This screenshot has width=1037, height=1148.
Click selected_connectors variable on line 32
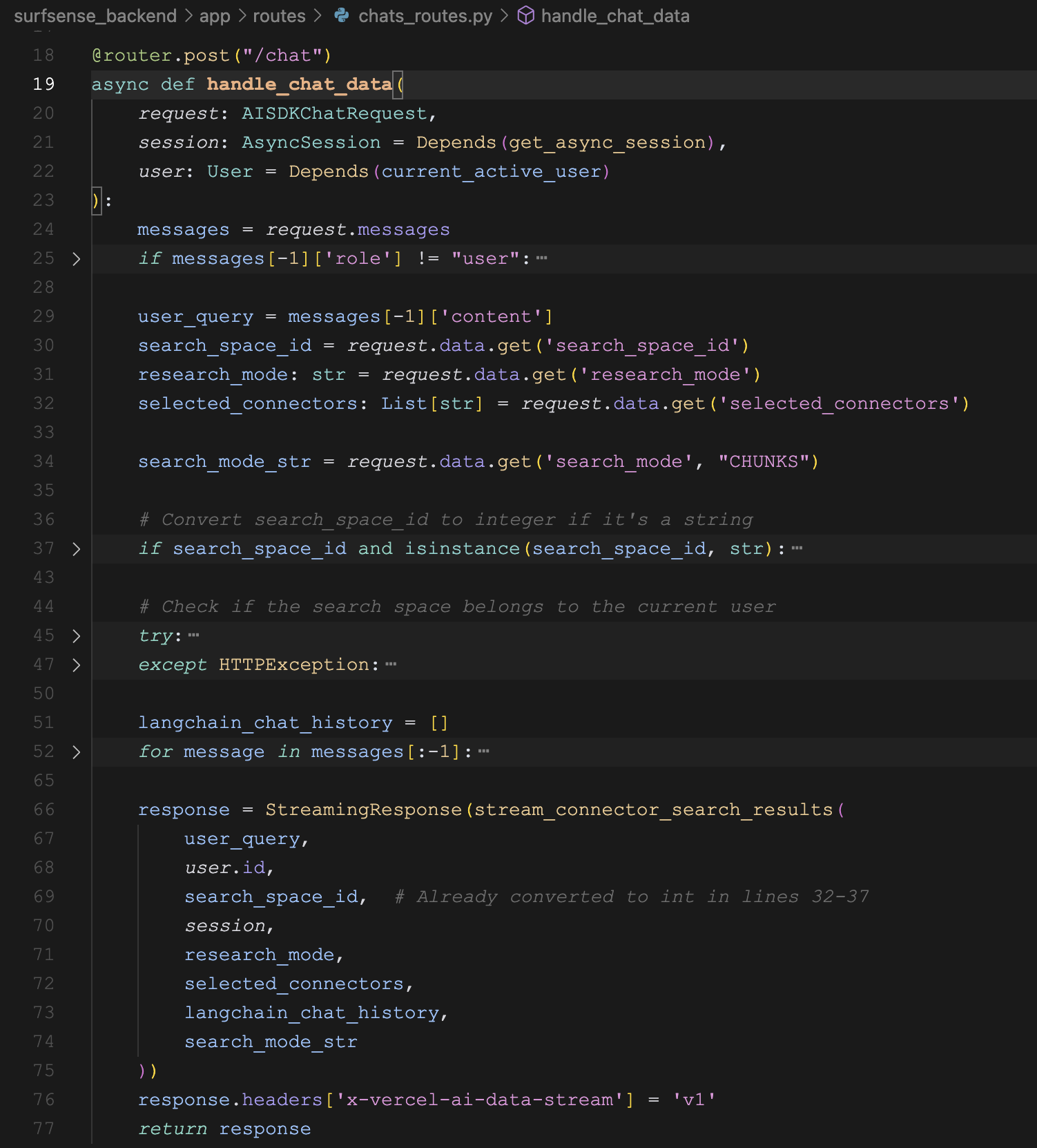[247, 403]
